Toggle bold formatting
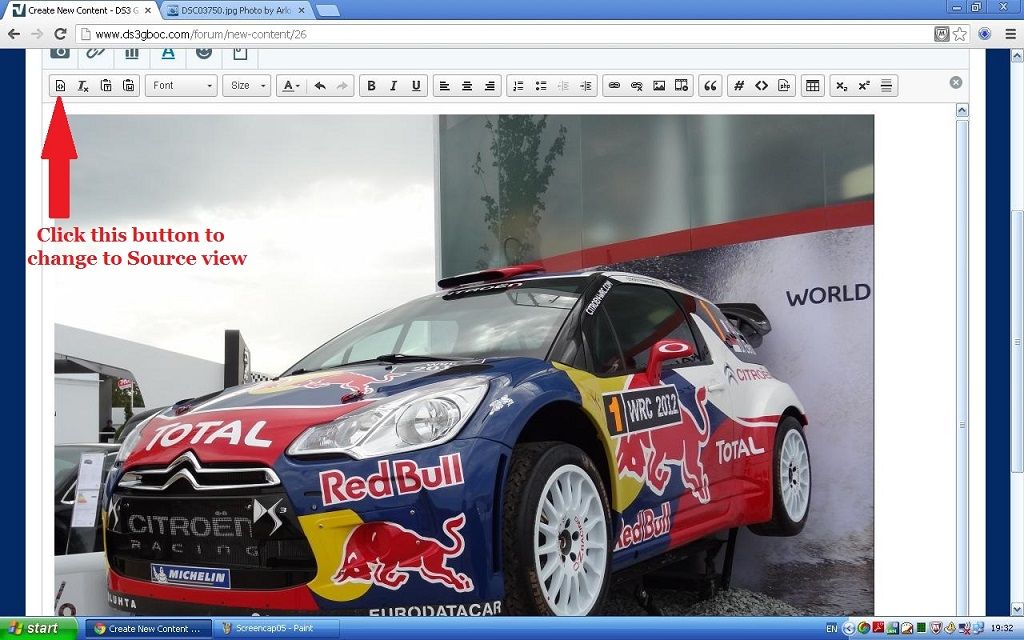This screenshot has width=1024, height=640. [371, 86]
